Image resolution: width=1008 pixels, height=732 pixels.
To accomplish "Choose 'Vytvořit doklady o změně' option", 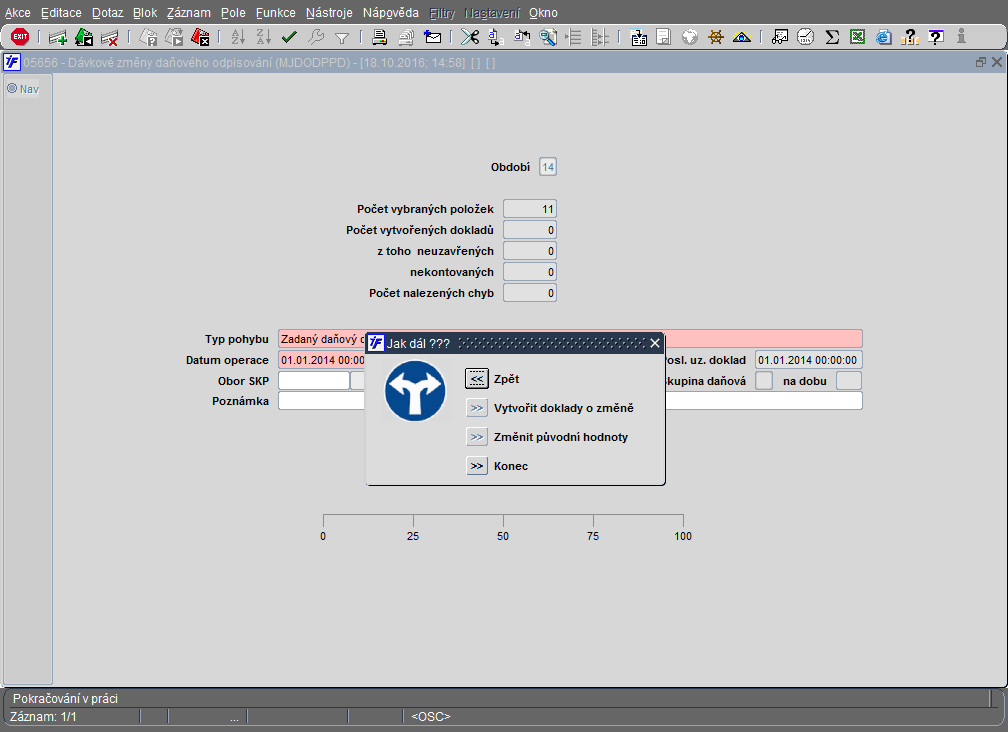I will point(476,408).
